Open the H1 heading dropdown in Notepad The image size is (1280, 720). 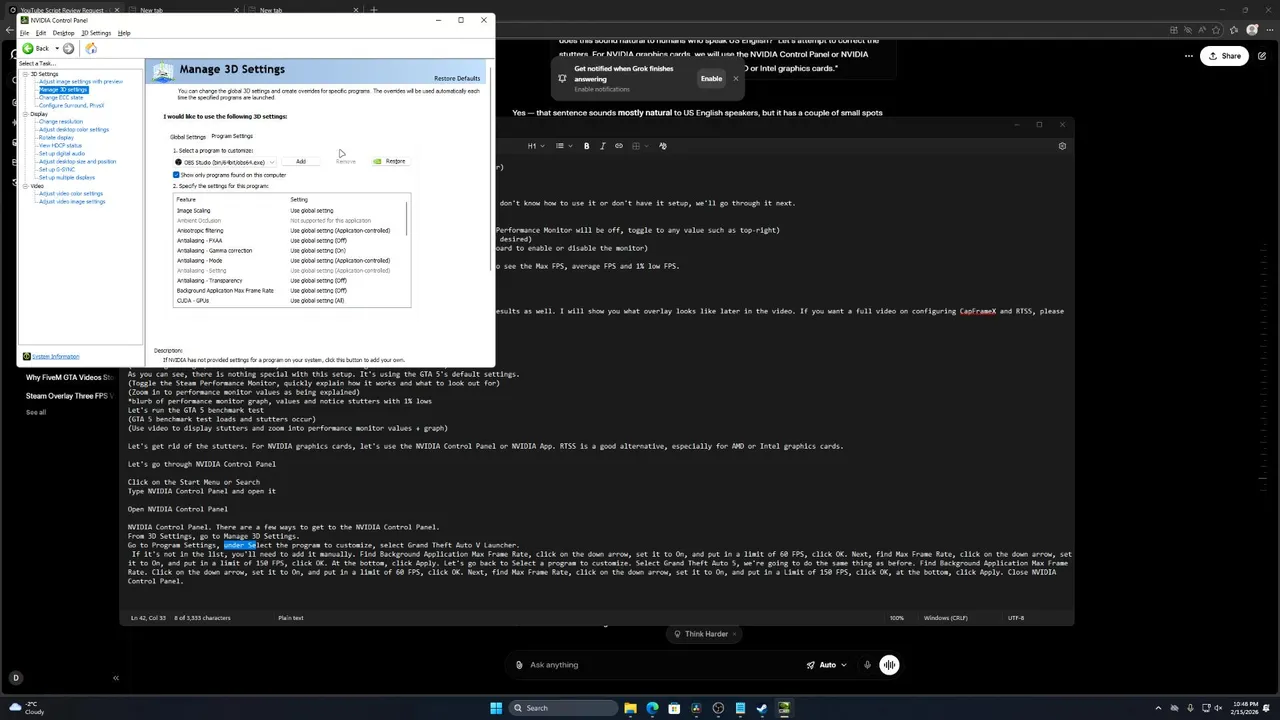(x=535, y=146)
